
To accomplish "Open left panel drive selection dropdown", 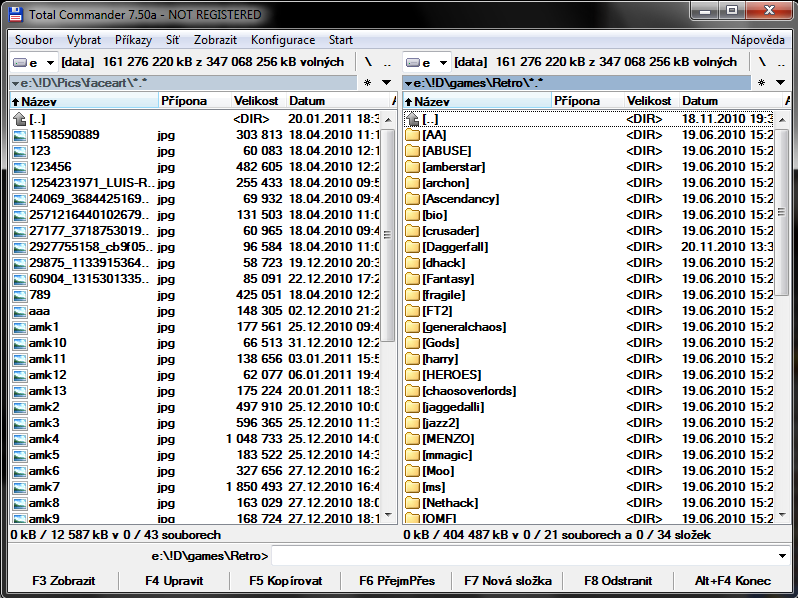I will [50, 63].
